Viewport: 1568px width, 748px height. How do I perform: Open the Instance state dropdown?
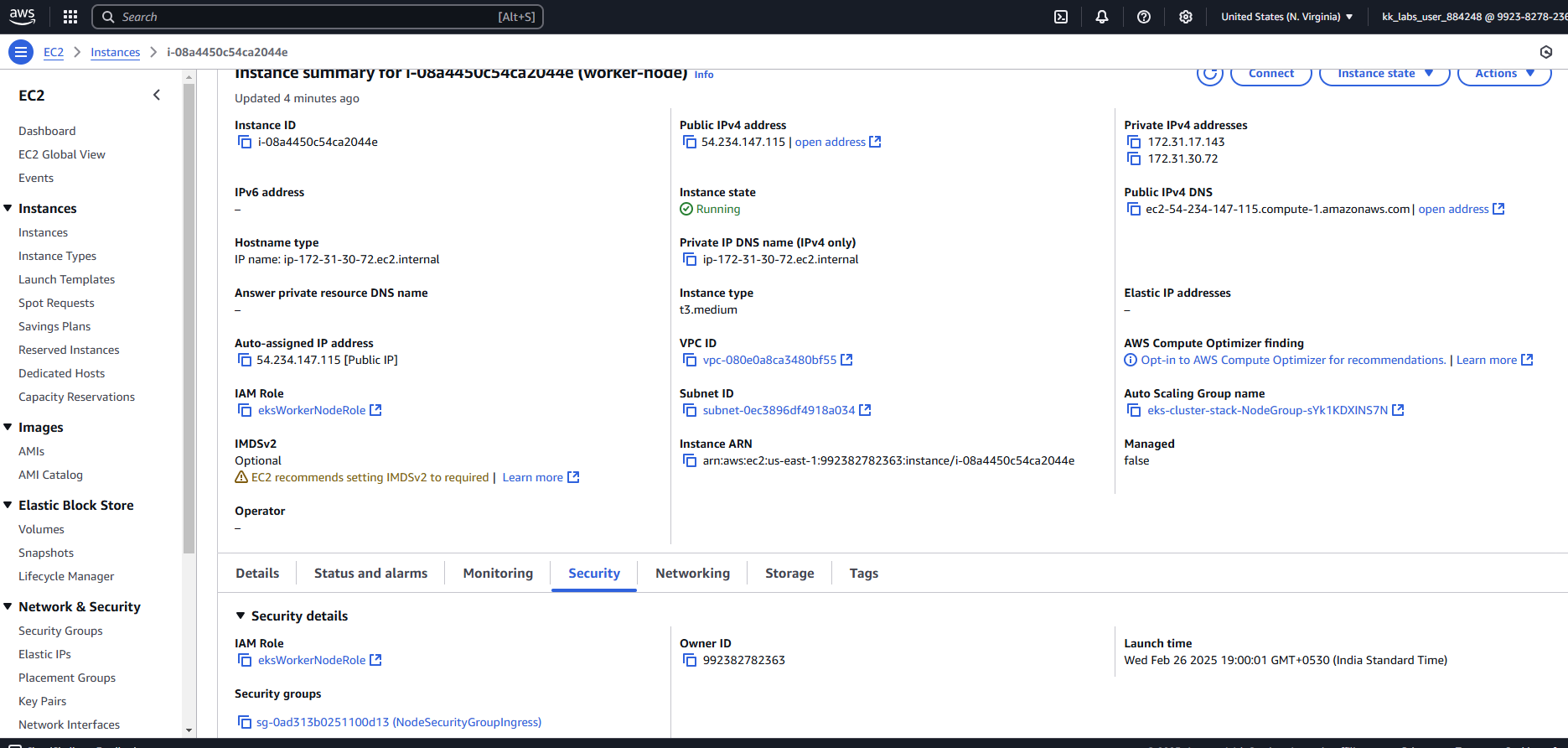pos(1384,75)
